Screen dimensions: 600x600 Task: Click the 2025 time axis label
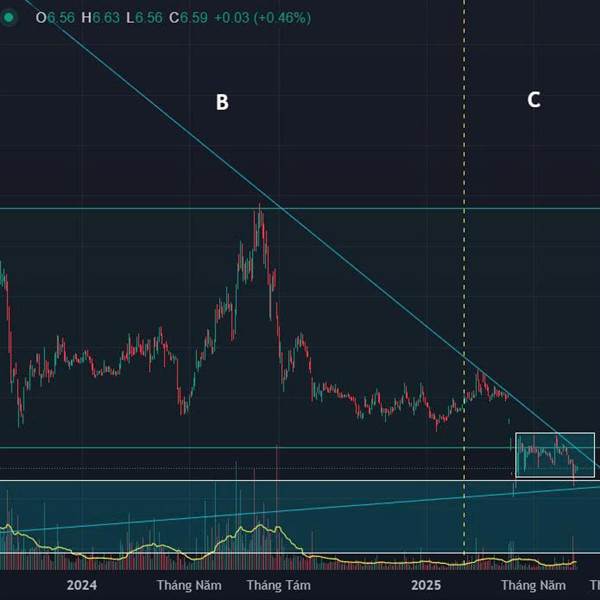point(426,585)
